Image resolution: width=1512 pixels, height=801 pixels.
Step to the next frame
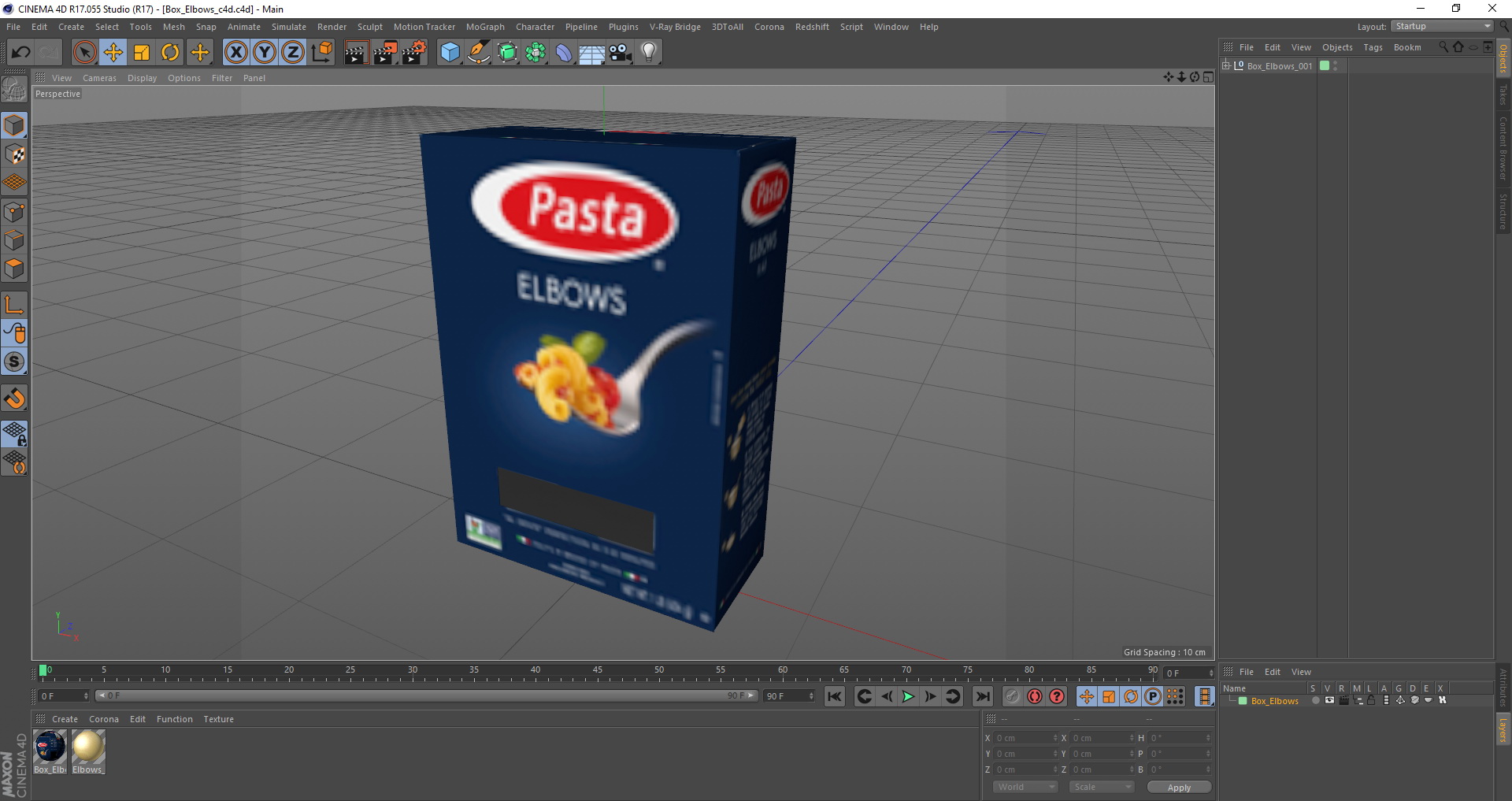tap(930, 696)
